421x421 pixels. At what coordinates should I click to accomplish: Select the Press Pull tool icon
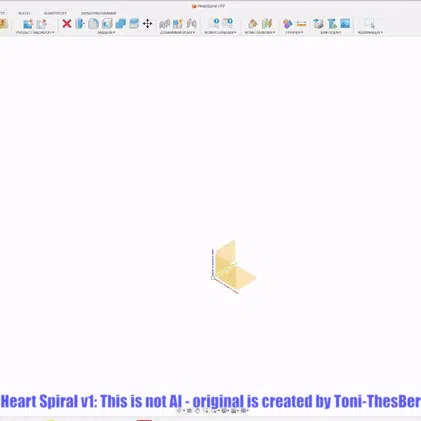click(80, 24)
